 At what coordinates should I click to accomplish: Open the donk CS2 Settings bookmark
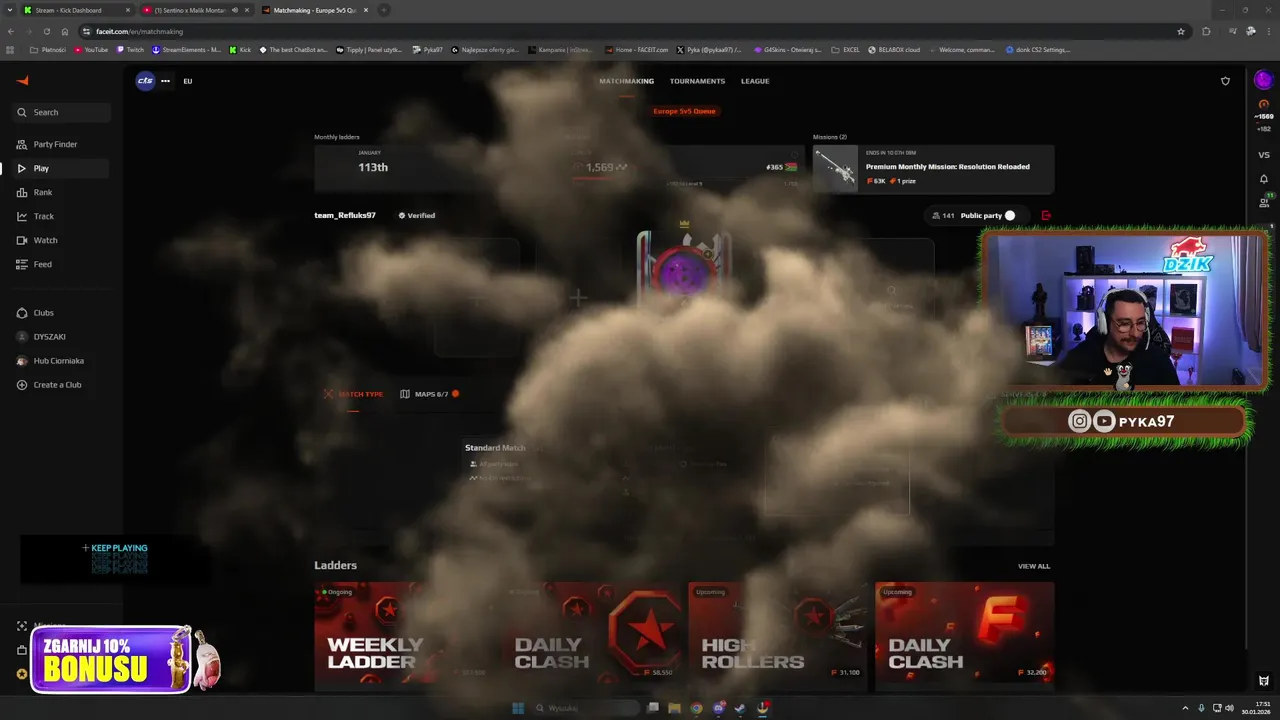[x=1037, y=49]
